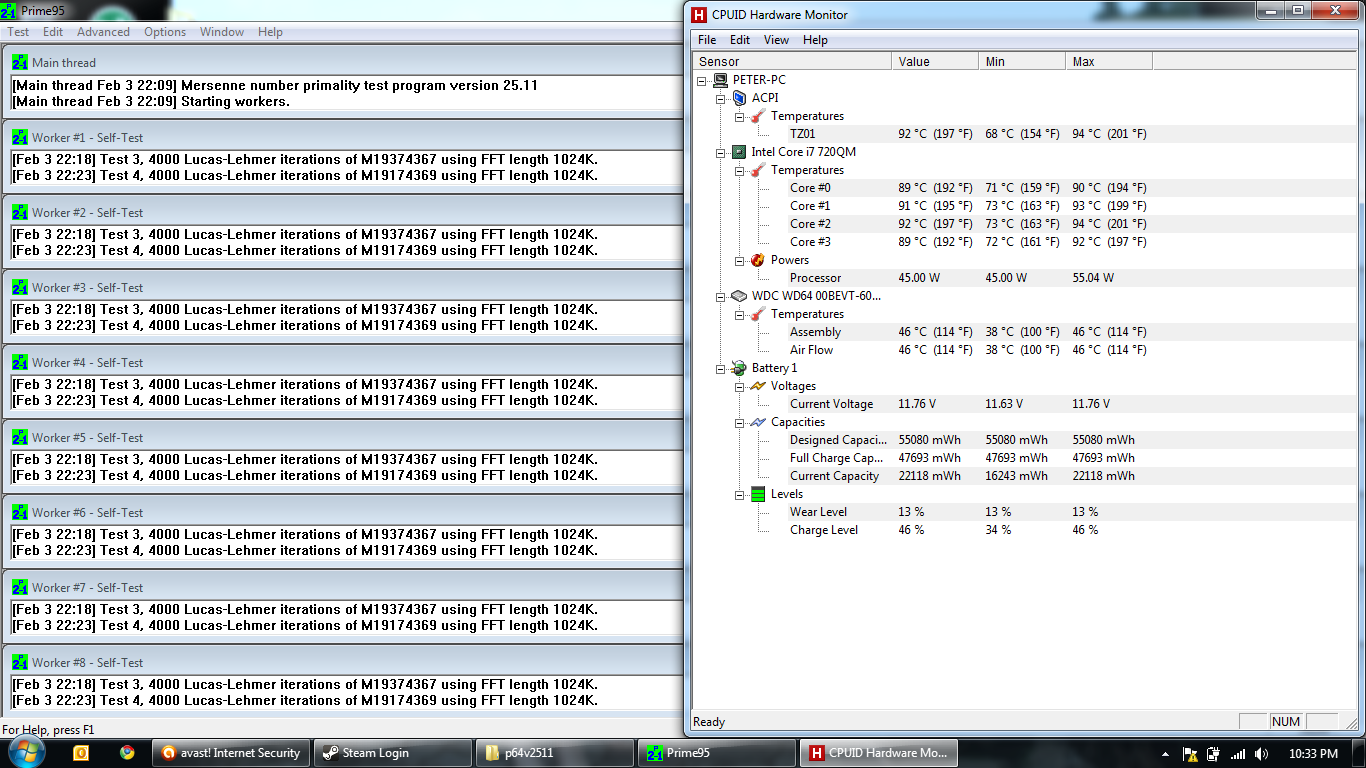Image resolution: width=1366 pixels, height=768 pixels.
Task: Click the Voltages icon under Battery 1
Action: 758,386
